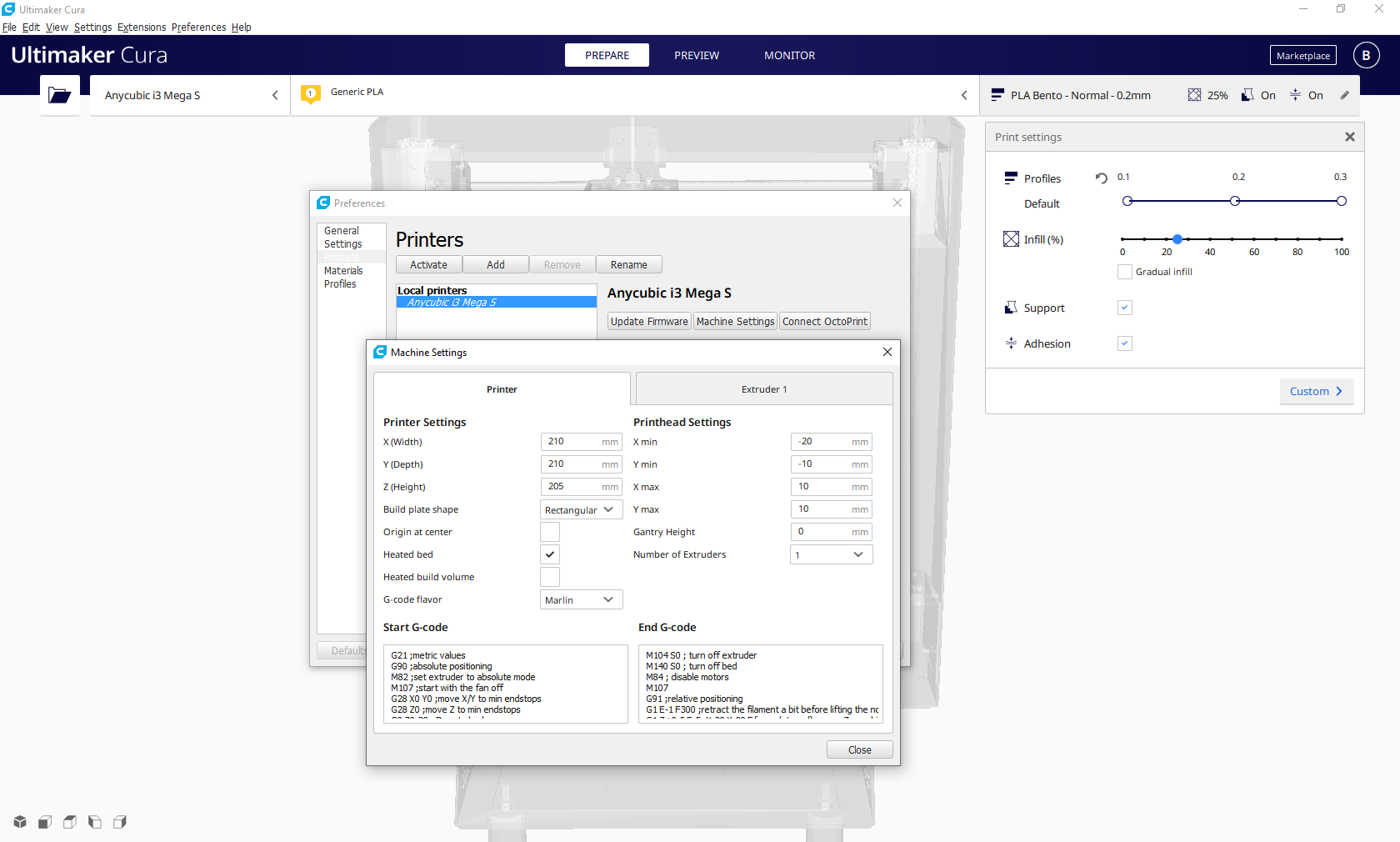Select the PREPARE stage tab
Screen dimensions: 1400x842
pos(607,55)
